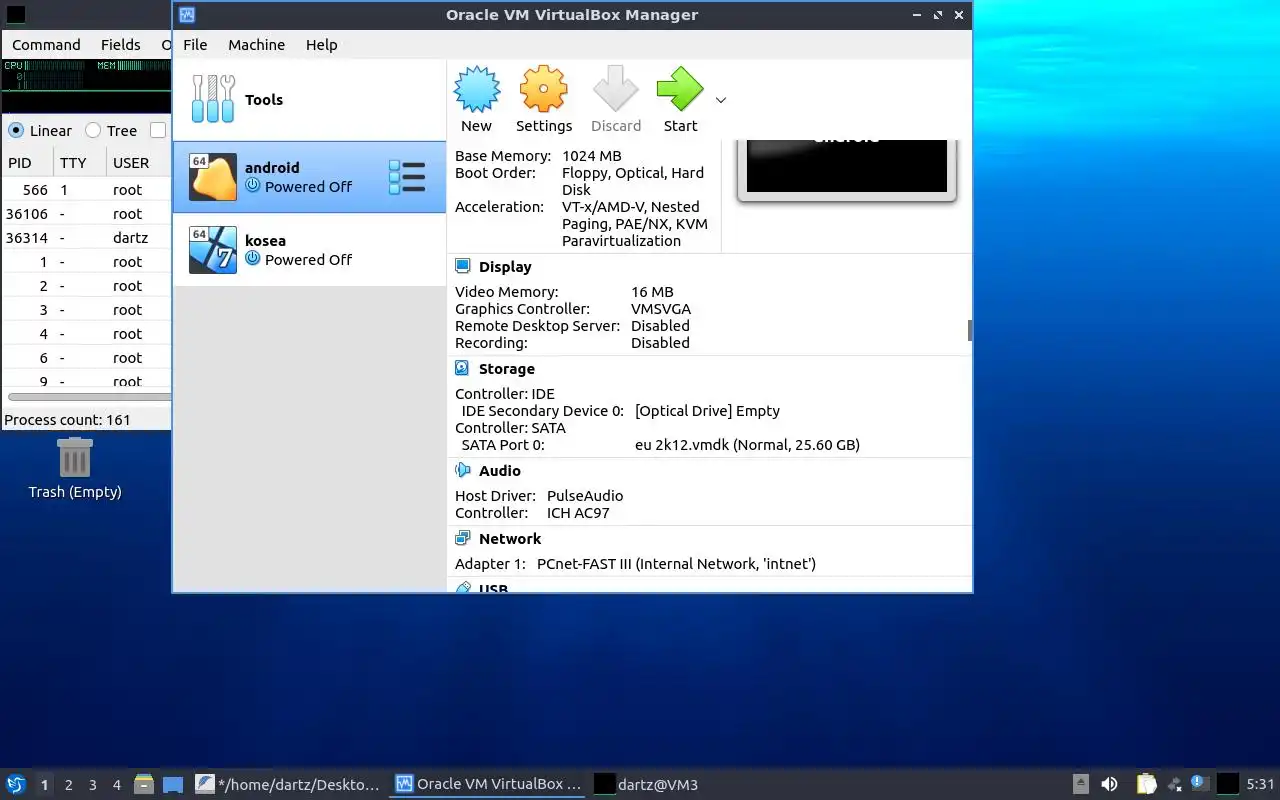Click the Network section header link
1280x800 pixels.
coord(510,539)
